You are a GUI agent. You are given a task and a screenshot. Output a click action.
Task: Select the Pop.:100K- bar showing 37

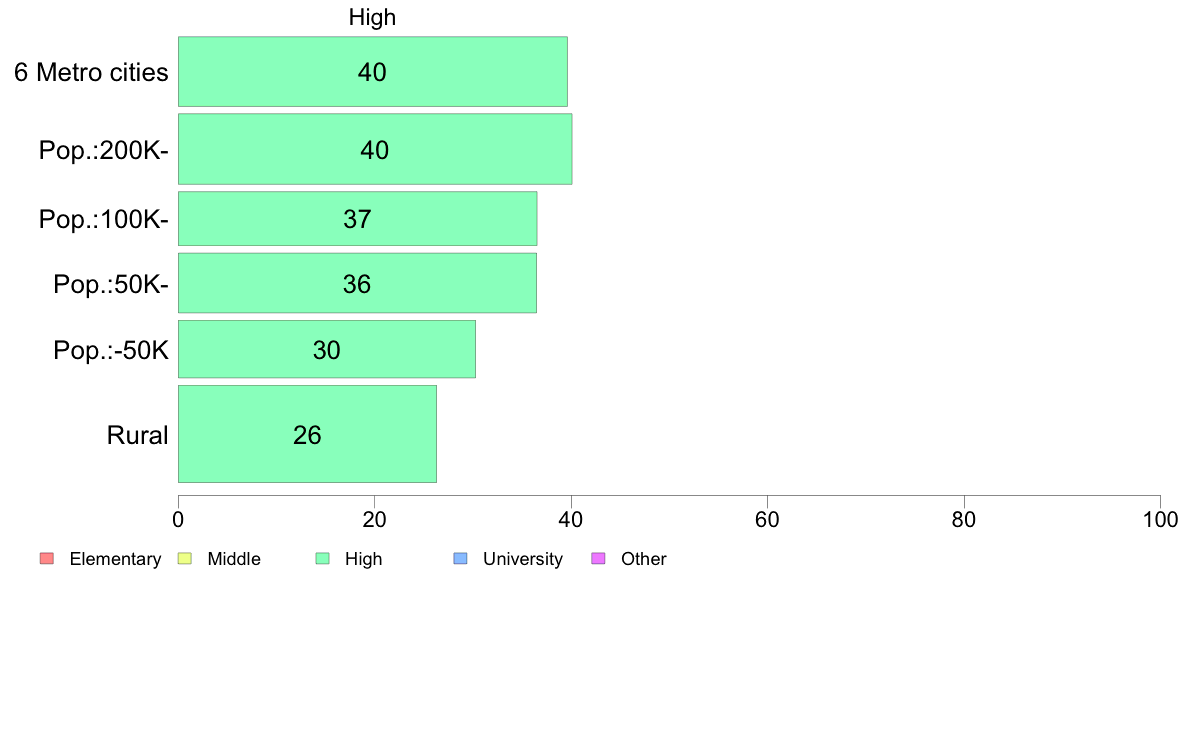click(x=358, y=219)
